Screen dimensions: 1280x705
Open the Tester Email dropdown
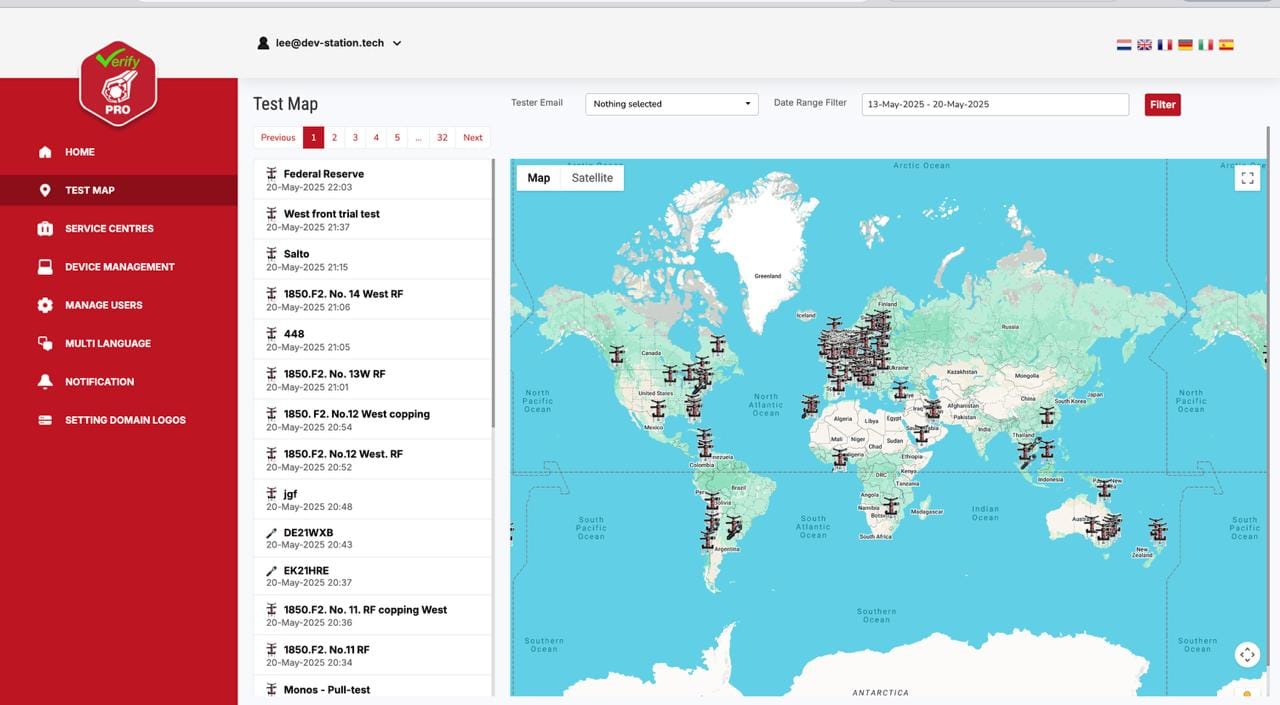671,104
